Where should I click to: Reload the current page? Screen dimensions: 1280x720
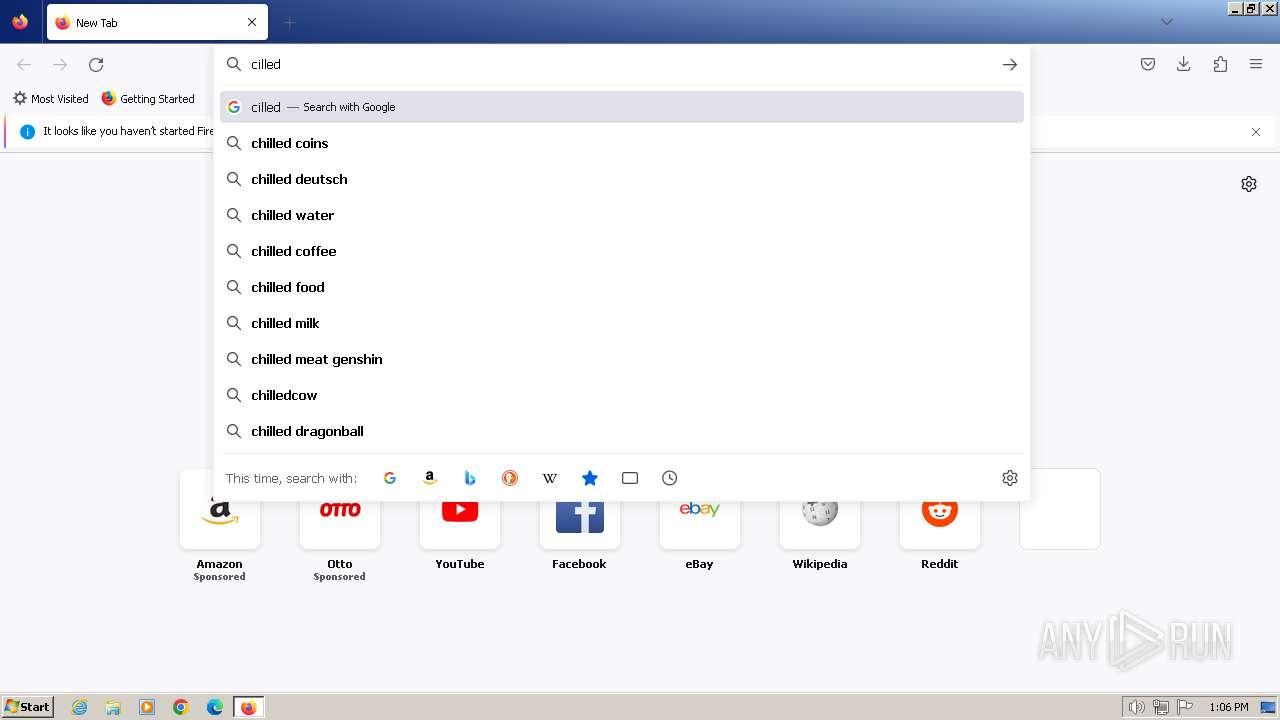(96, 64)
